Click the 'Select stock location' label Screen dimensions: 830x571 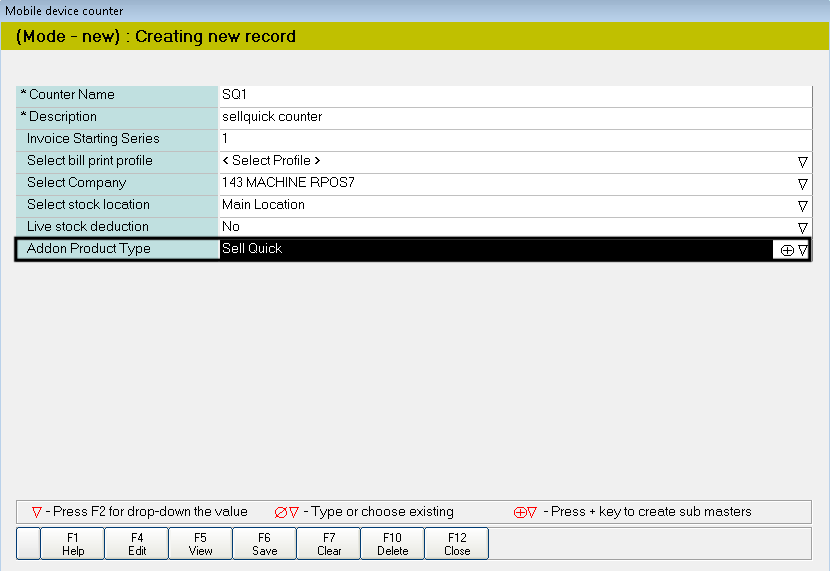88,205
